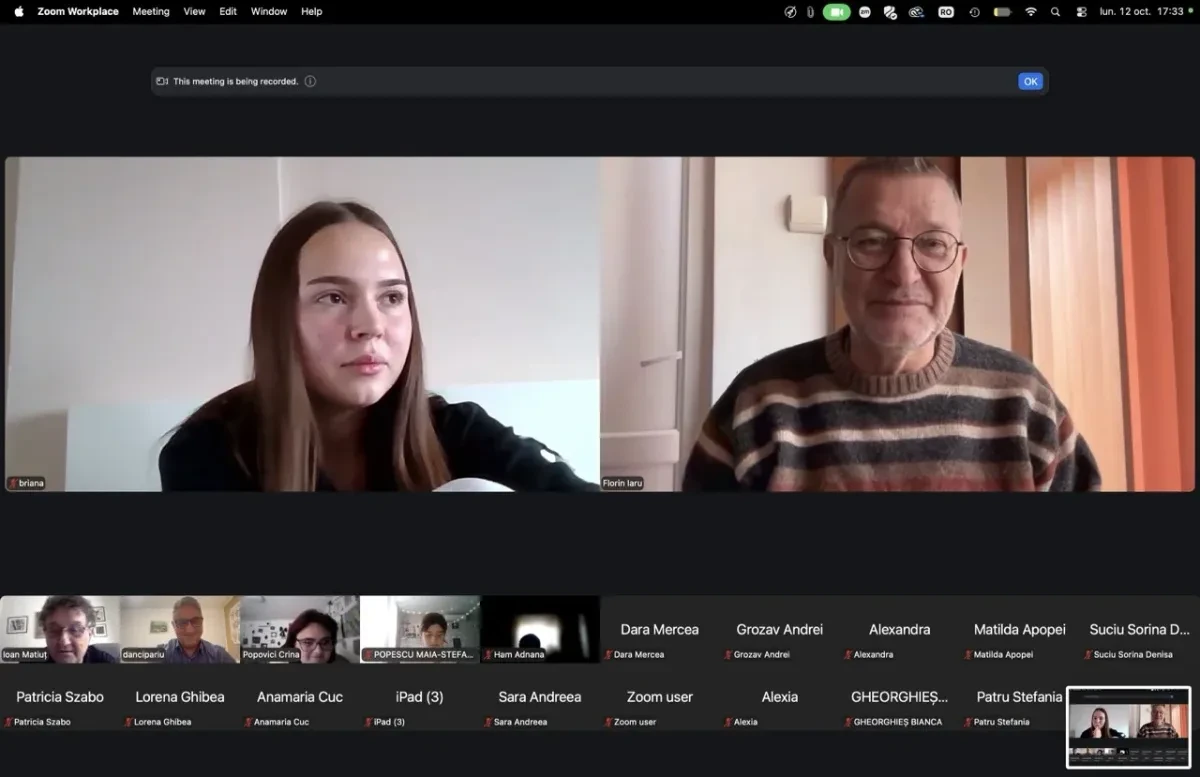Screen dimensions: 1200x777
Task: Click the shield security icon in the menu bar
Action: [x=890, y=12]
